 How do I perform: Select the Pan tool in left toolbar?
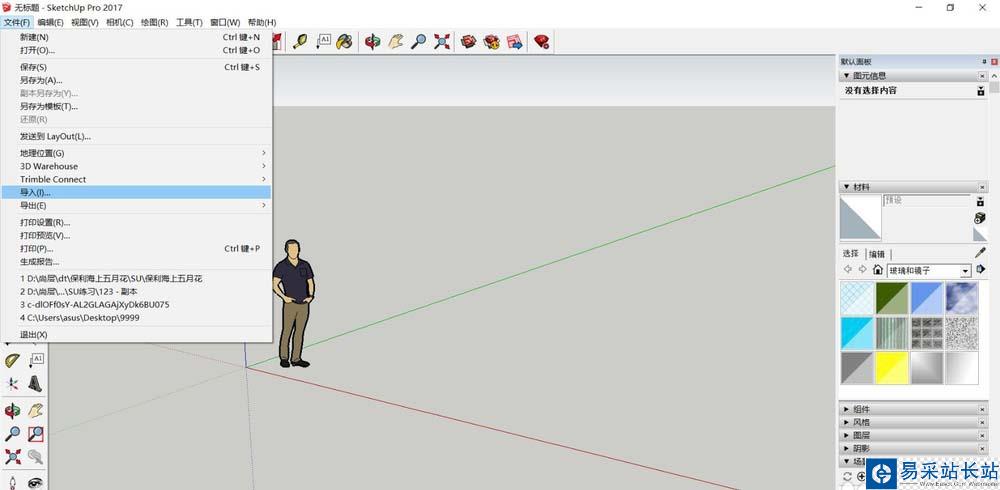36,410
